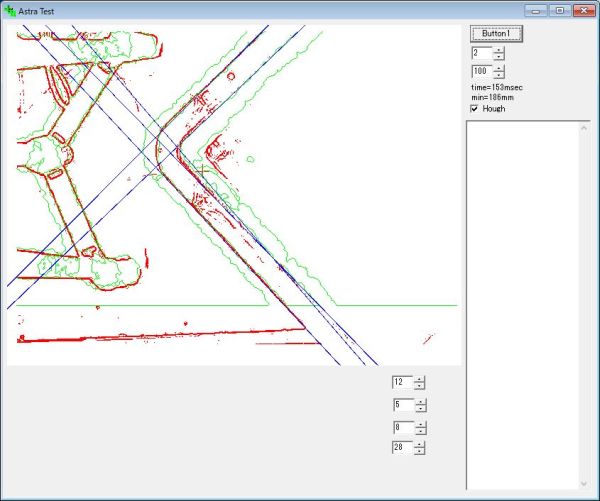This screenshot has height=501, width=600.
Task: Click the input field showing 5
Action: click(404, 405)
